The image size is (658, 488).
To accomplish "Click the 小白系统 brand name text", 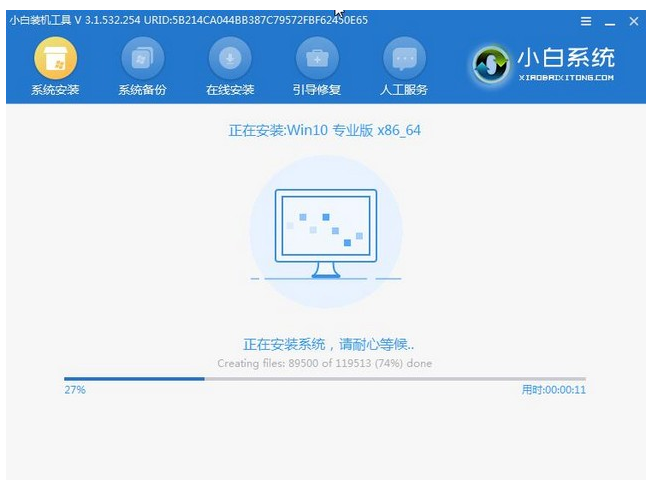I will coord(566,57).
